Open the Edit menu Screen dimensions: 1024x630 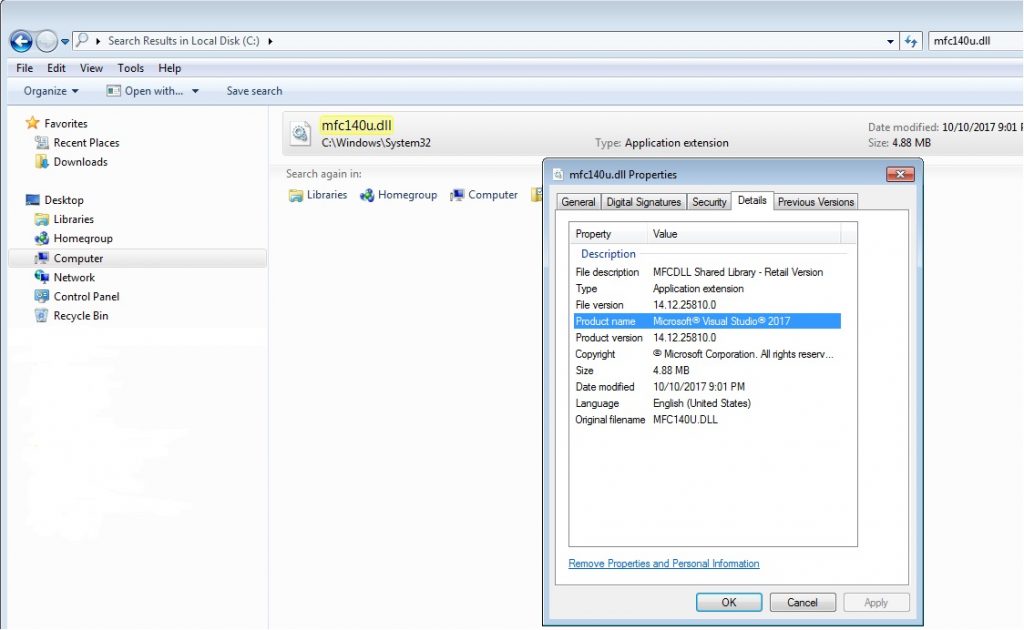point(56,68)
